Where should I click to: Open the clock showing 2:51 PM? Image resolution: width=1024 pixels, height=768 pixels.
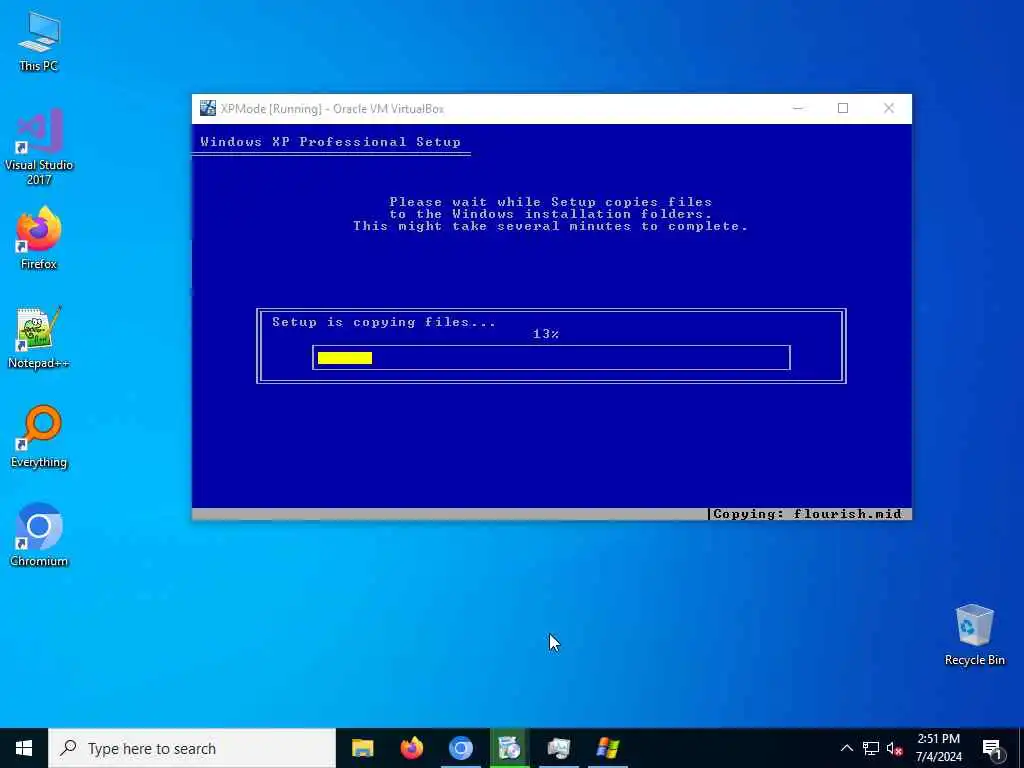(938, 748)
